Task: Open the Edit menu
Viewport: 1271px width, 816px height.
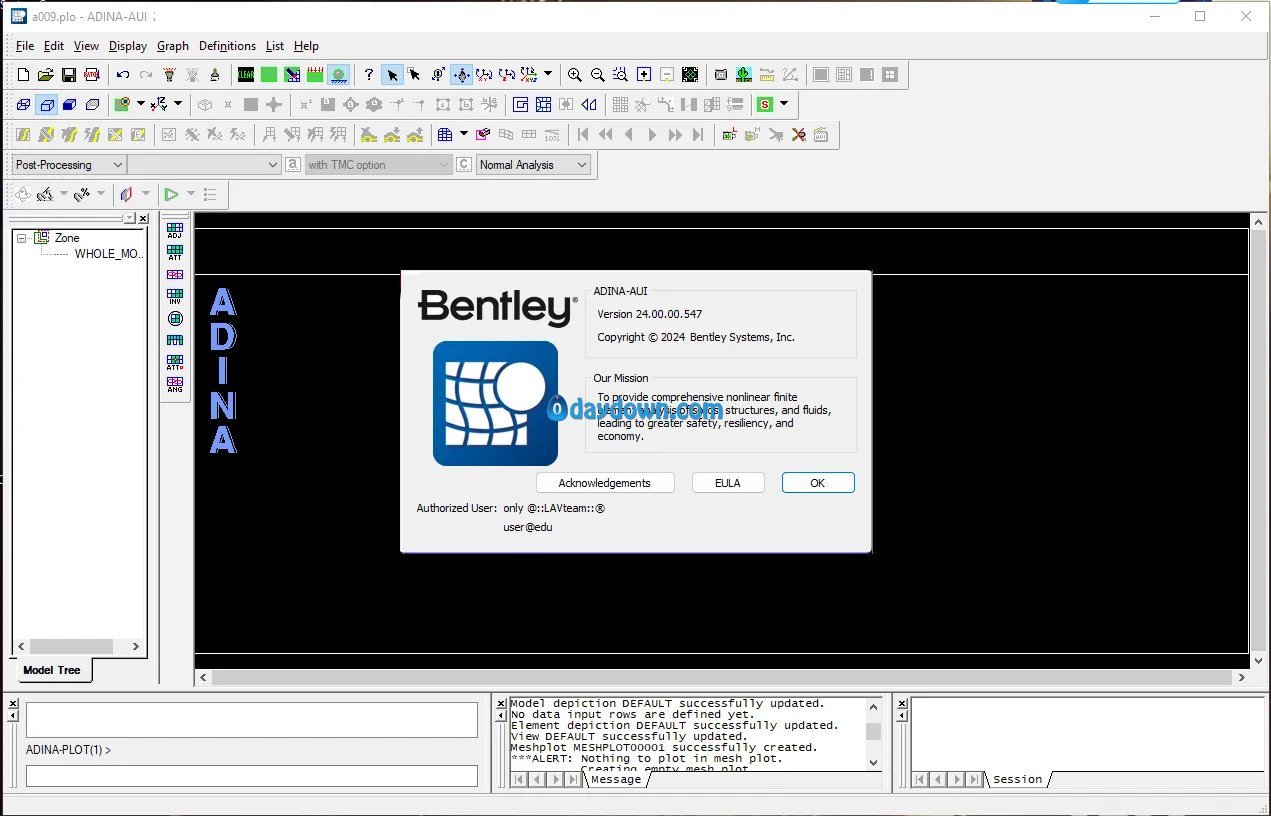Action: pos(54,46)
